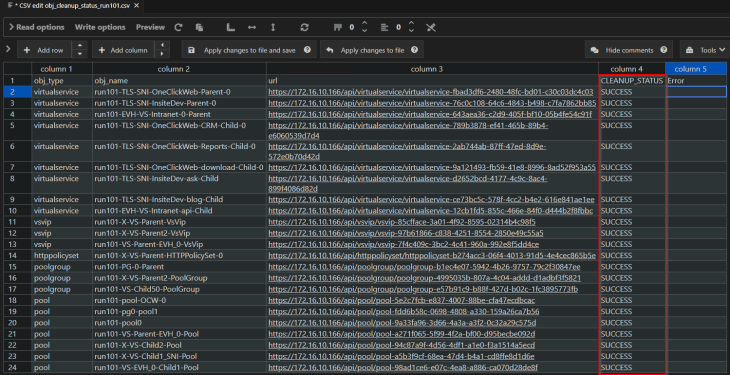Select cell run101-X-VS-Parent-HTTPPolicySet-0
Image resolution: width=730 pixels, height=375 pixels.
(179, 255)
